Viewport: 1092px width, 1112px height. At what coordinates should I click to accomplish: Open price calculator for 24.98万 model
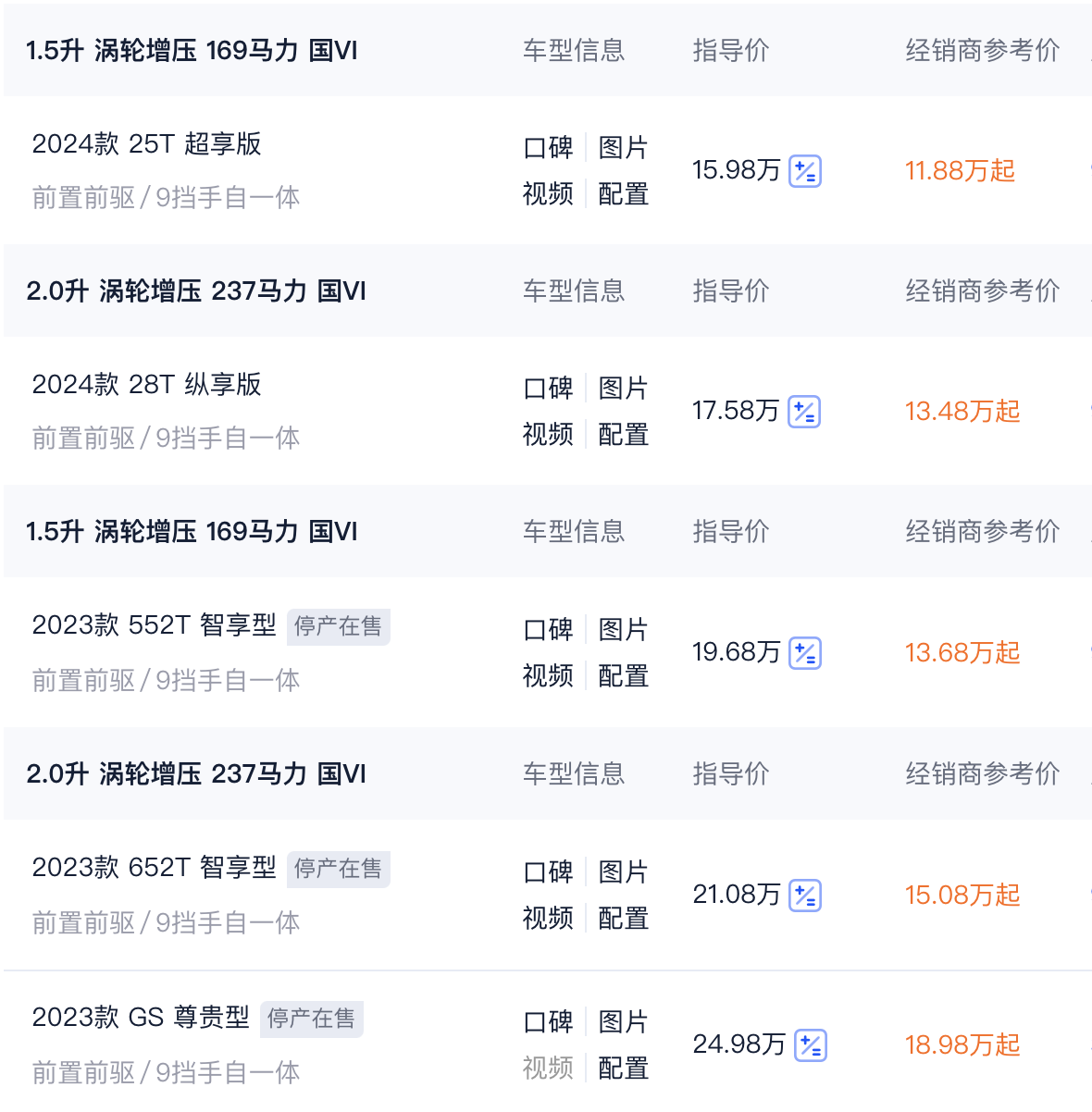tap(810, 1045)
